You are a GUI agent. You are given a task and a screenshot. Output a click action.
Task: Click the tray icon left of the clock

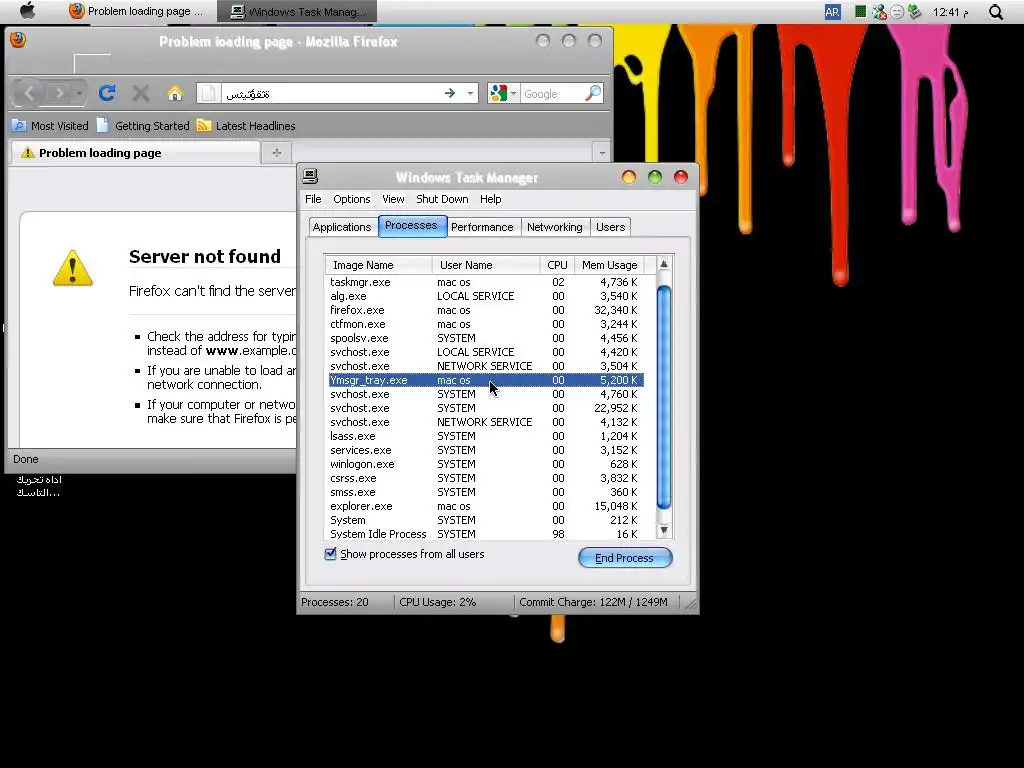(914, 12)
